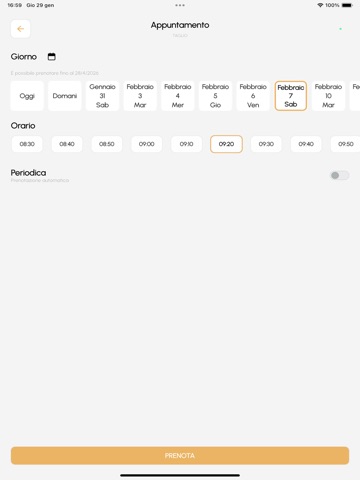
Task: Pick the 09:10 time slot
Action: [x=186, y=144]
